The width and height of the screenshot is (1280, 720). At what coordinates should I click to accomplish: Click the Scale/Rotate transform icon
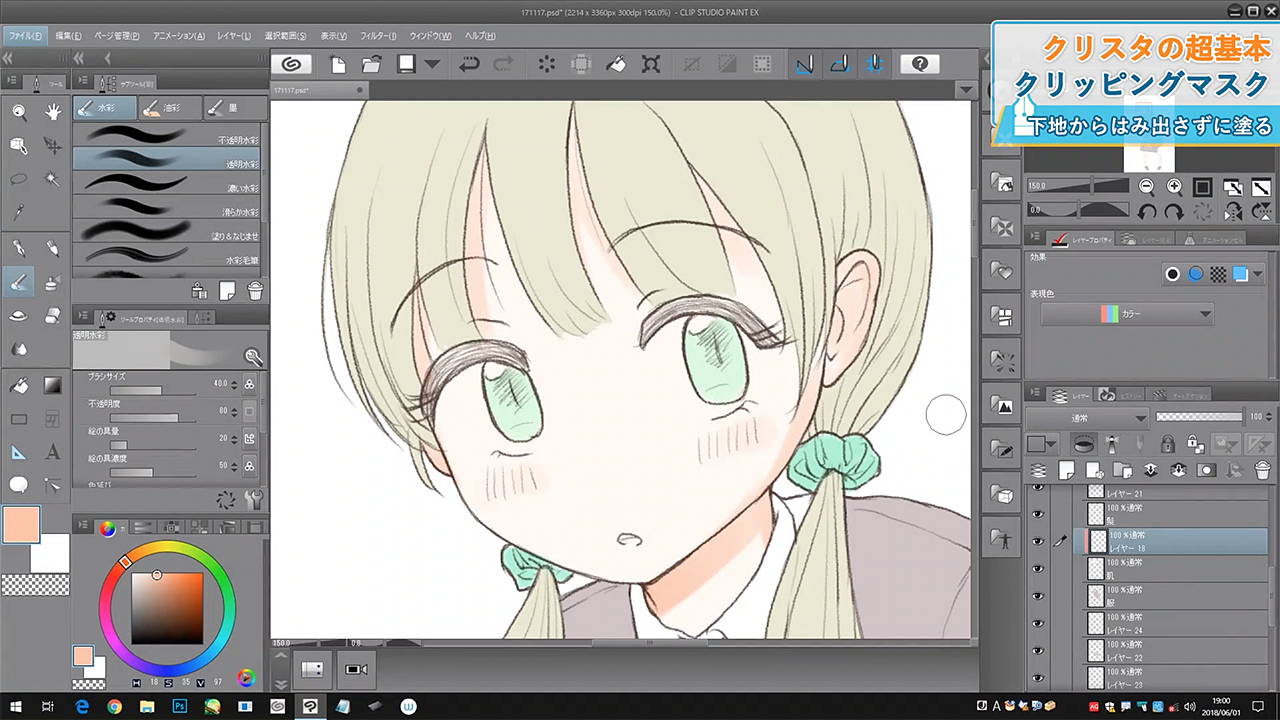651,64
